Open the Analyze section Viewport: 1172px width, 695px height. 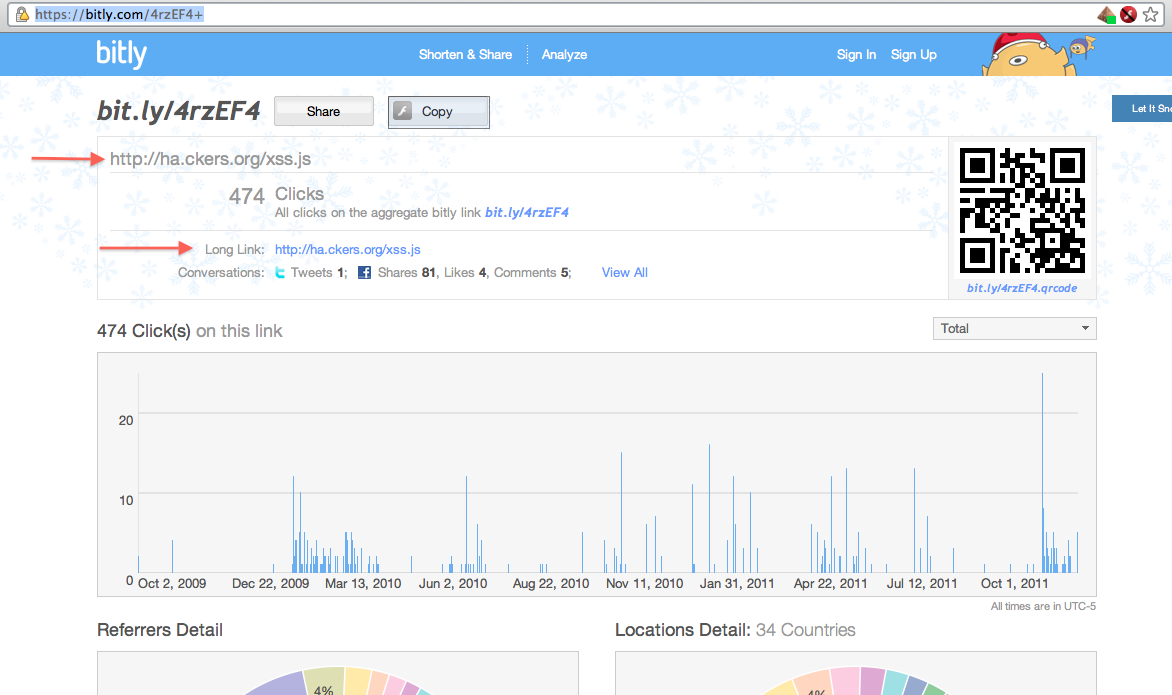[564, 55]
